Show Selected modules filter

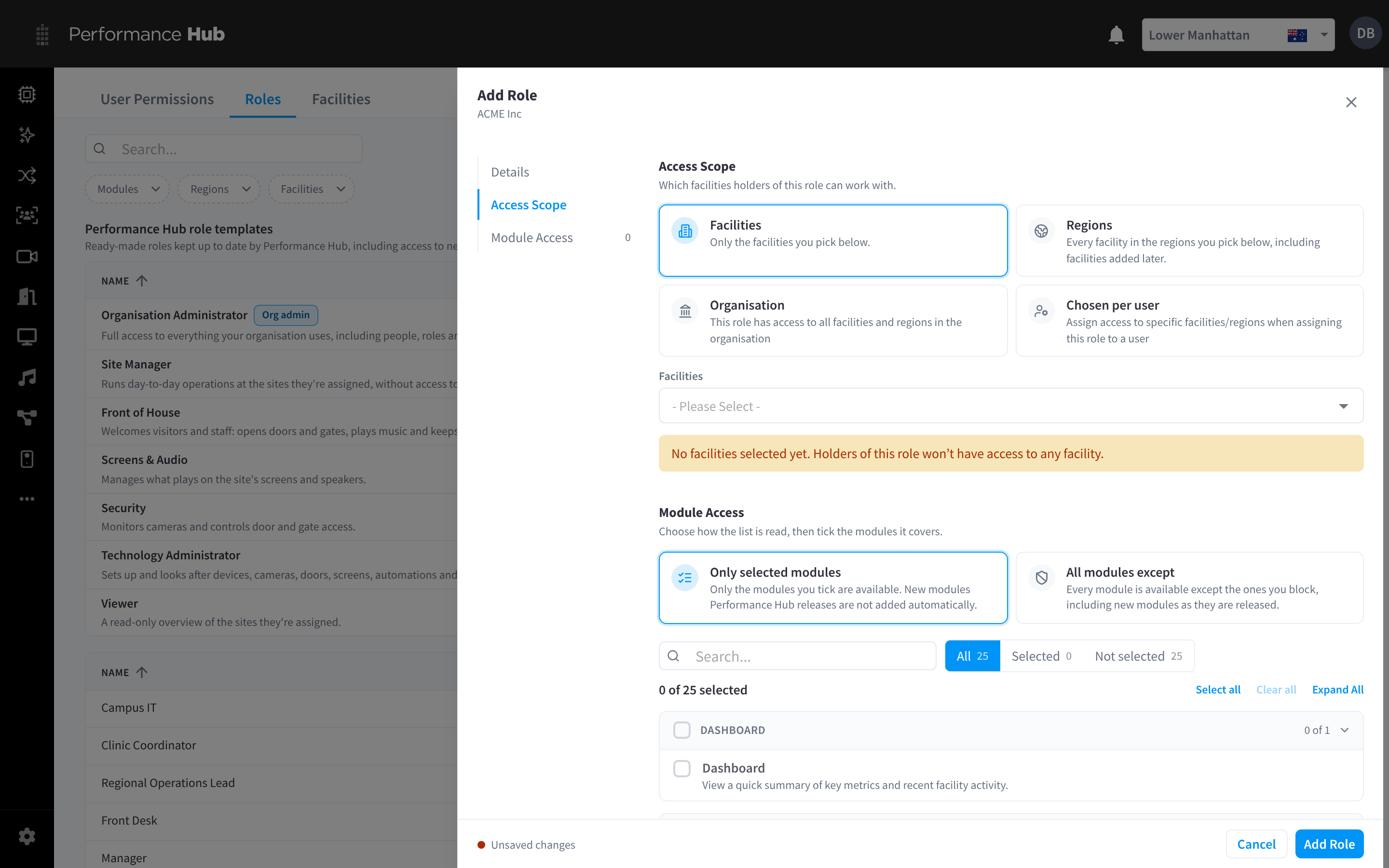tap(1041, 656)
